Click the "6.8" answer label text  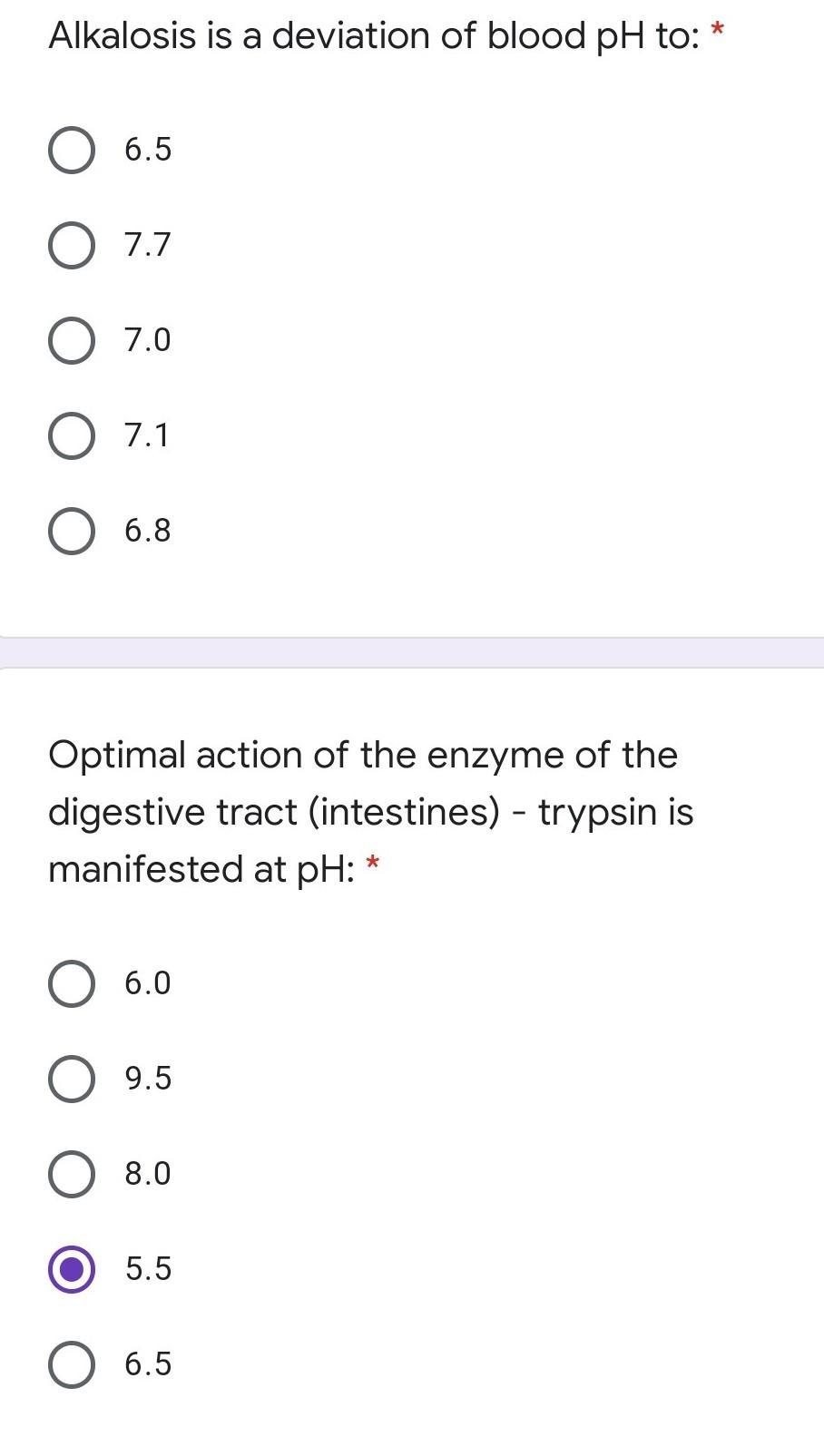(148, 531)
